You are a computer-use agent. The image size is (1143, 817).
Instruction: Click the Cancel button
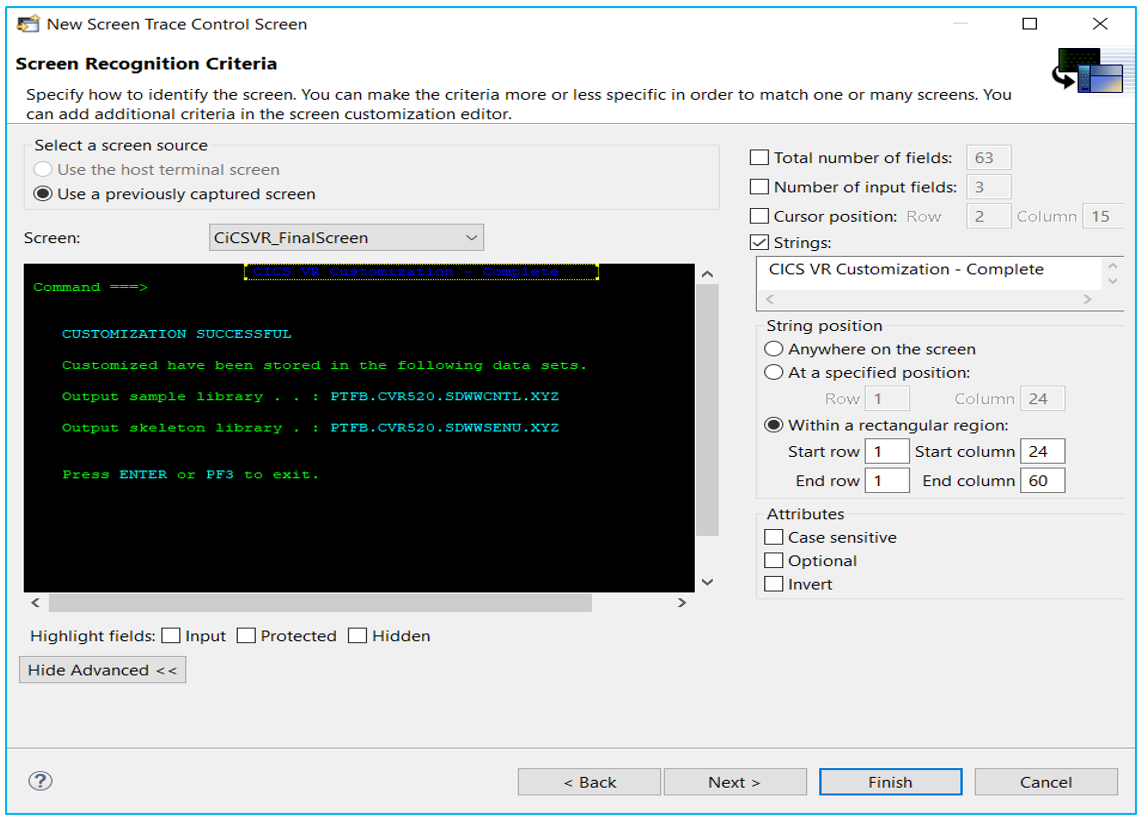[1046, 782]
